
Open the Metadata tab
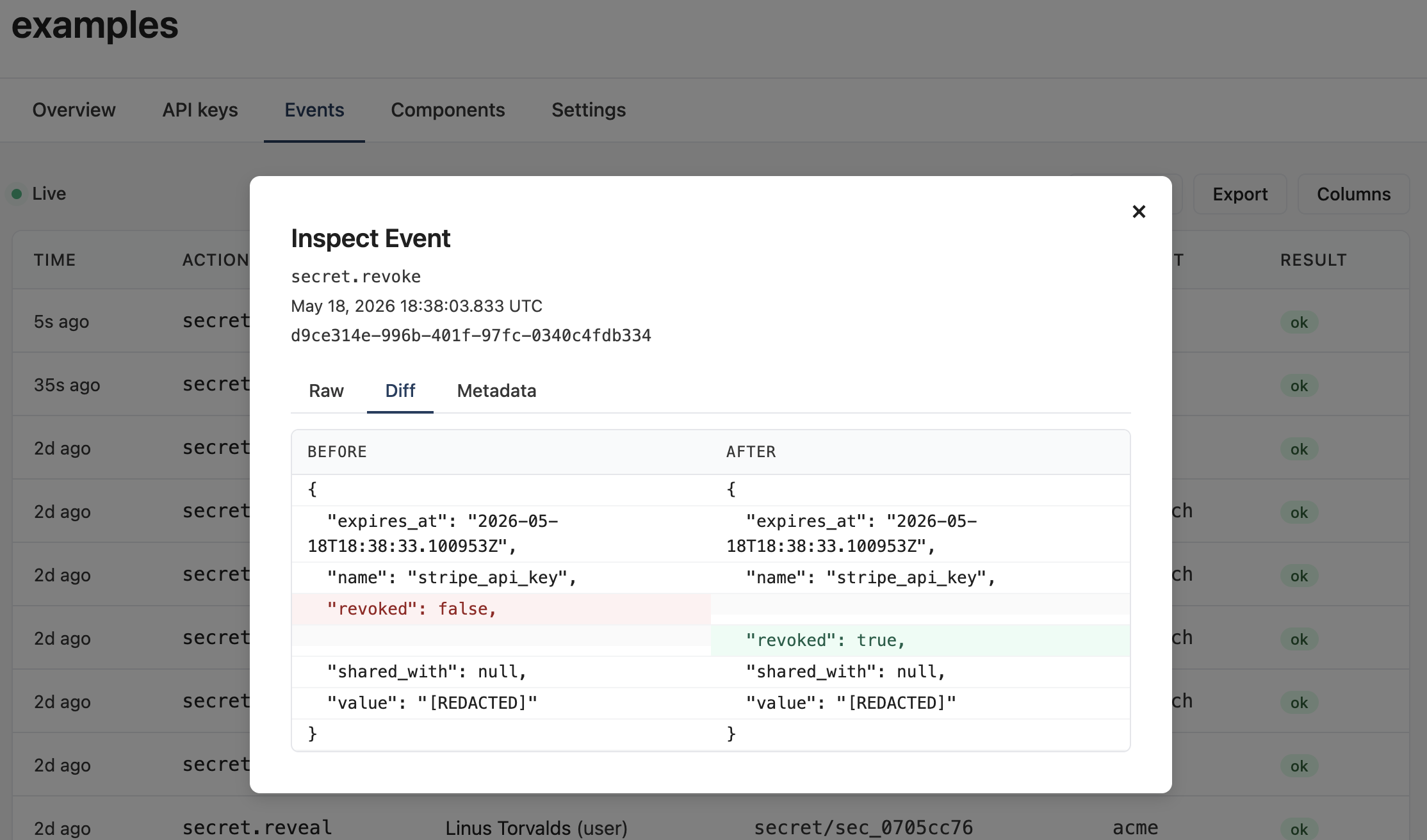496,391
